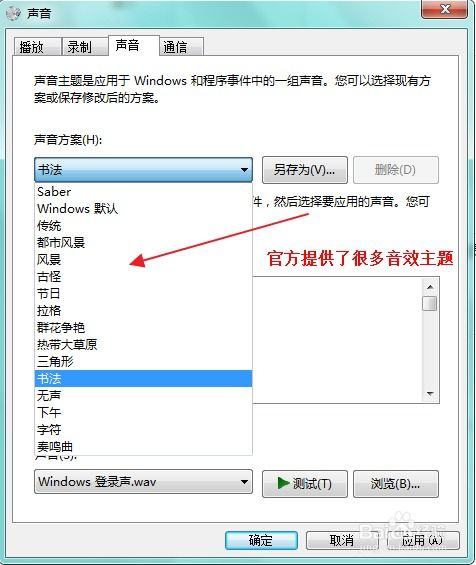The image size is (476, 565).
Task: Select the Saber sound scheme
Action: [143, 192]
